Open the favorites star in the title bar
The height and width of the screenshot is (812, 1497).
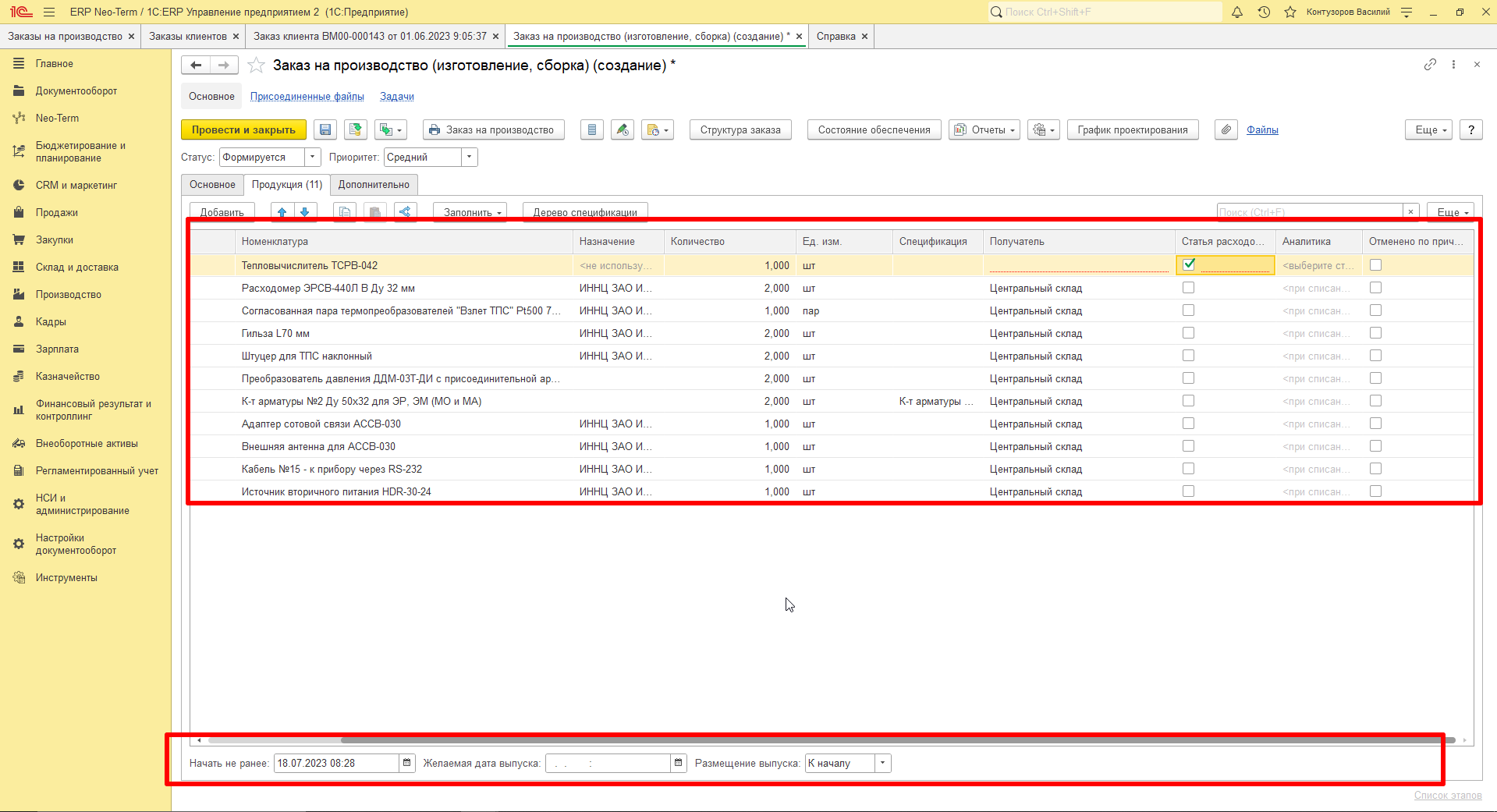(1290, 12)
